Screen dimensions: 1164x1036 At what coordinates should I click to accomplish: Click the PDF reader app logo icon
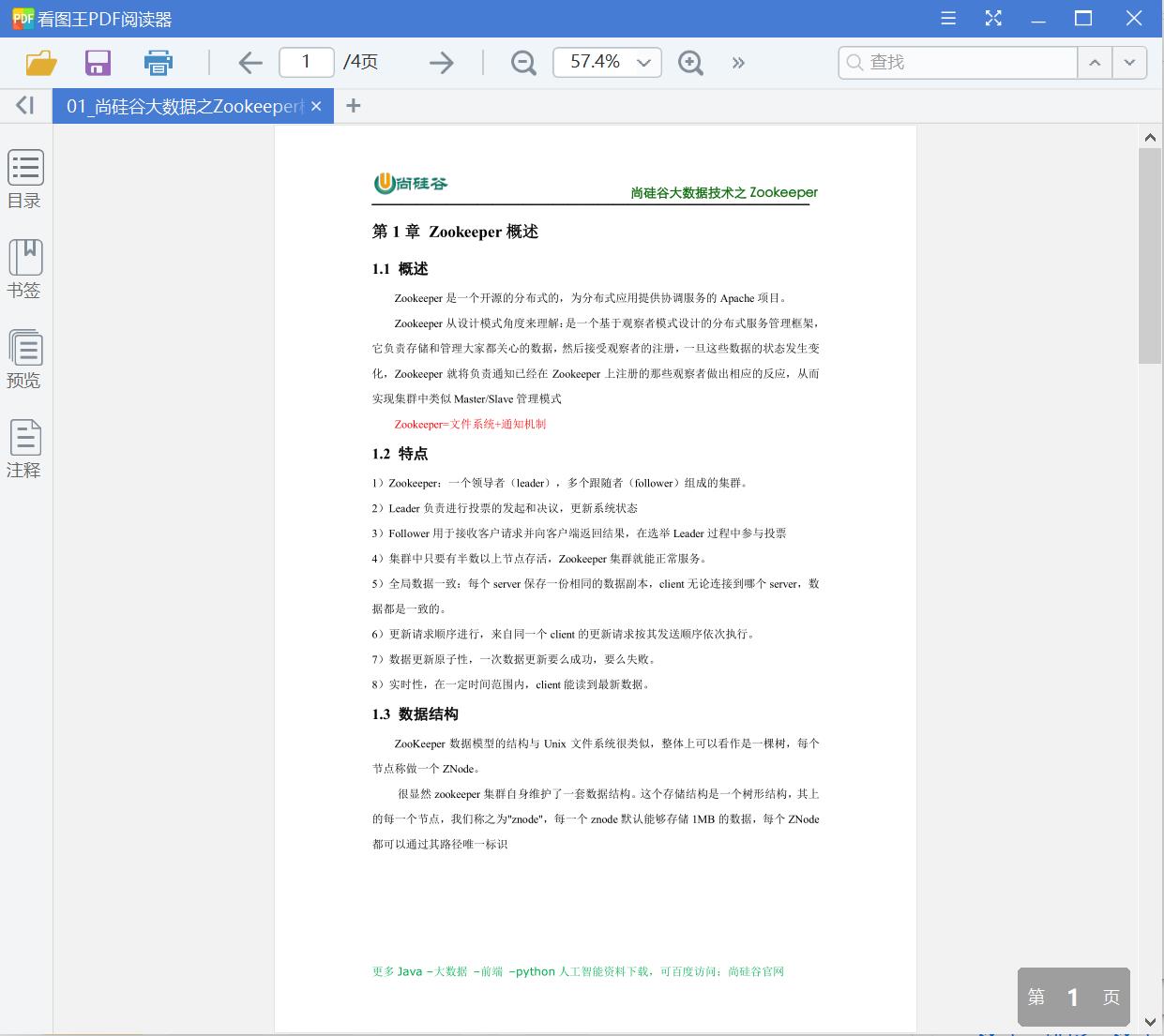point(23,18)
